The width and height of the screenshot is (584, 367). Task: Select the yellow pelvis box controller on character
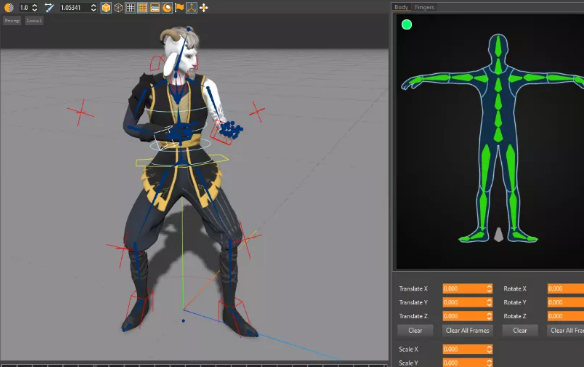(x=182, y=161)
